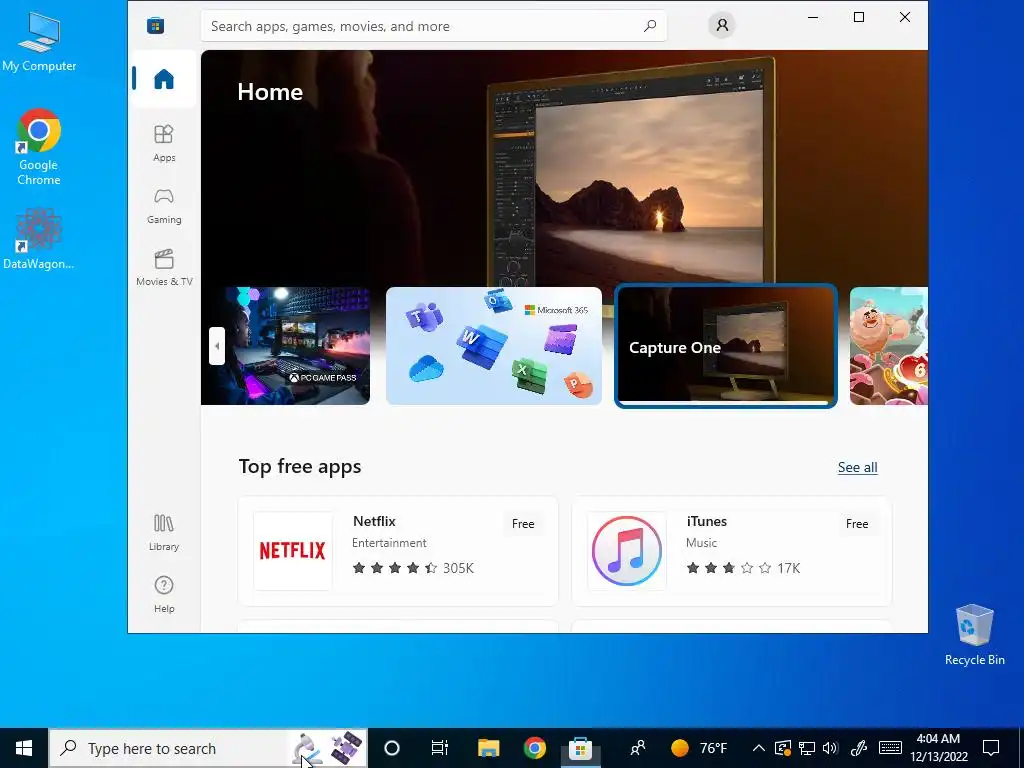Viewport: 1024px width, 768px height.
Task: Click the Microsoft Store logo icon
Action: pyautogui.click(x=155, y=25)
